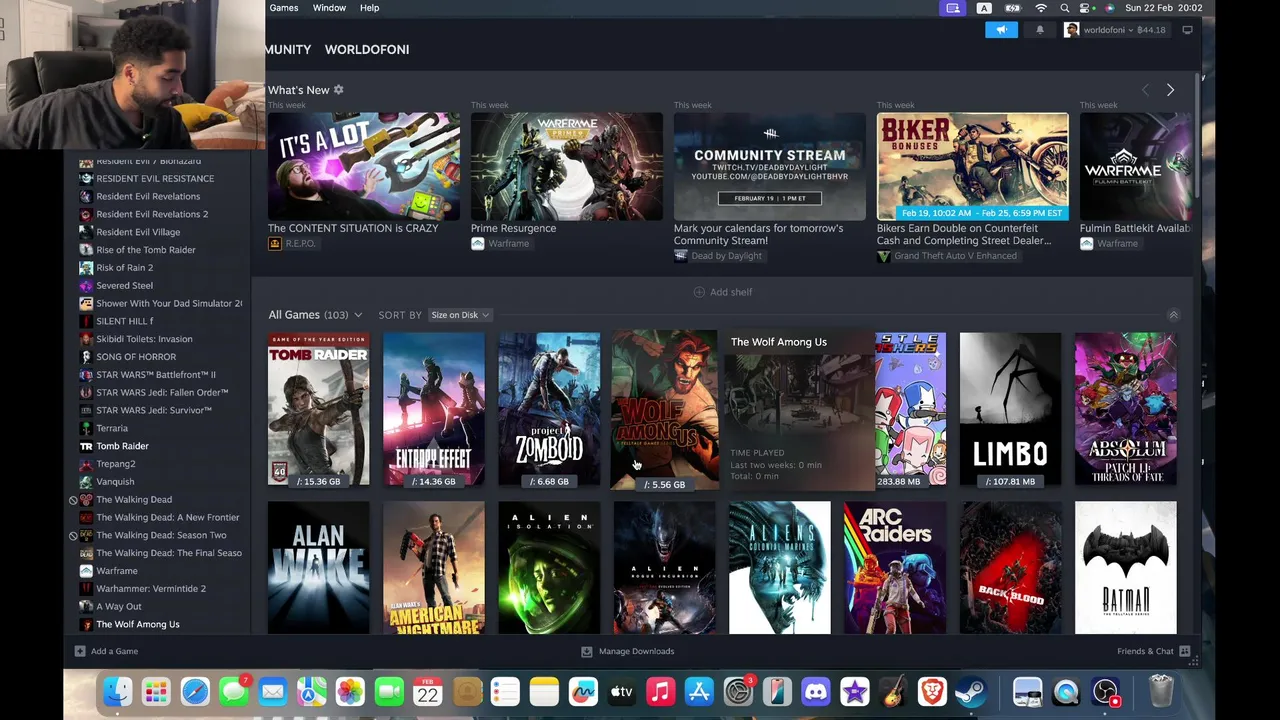Open Friends & Chat icon
The height and width of the screenshot is (720, 1280).
click(1185, 651)
